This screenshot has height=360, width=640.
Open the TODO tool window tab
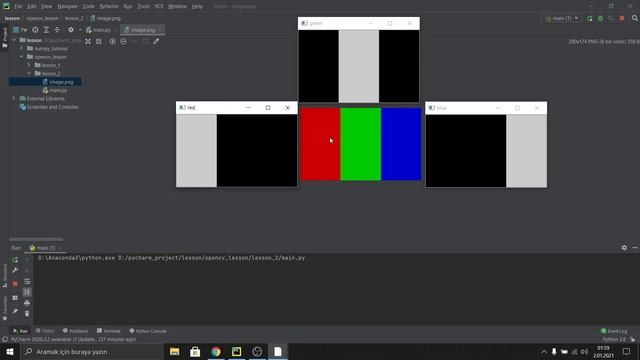(45, 331)
